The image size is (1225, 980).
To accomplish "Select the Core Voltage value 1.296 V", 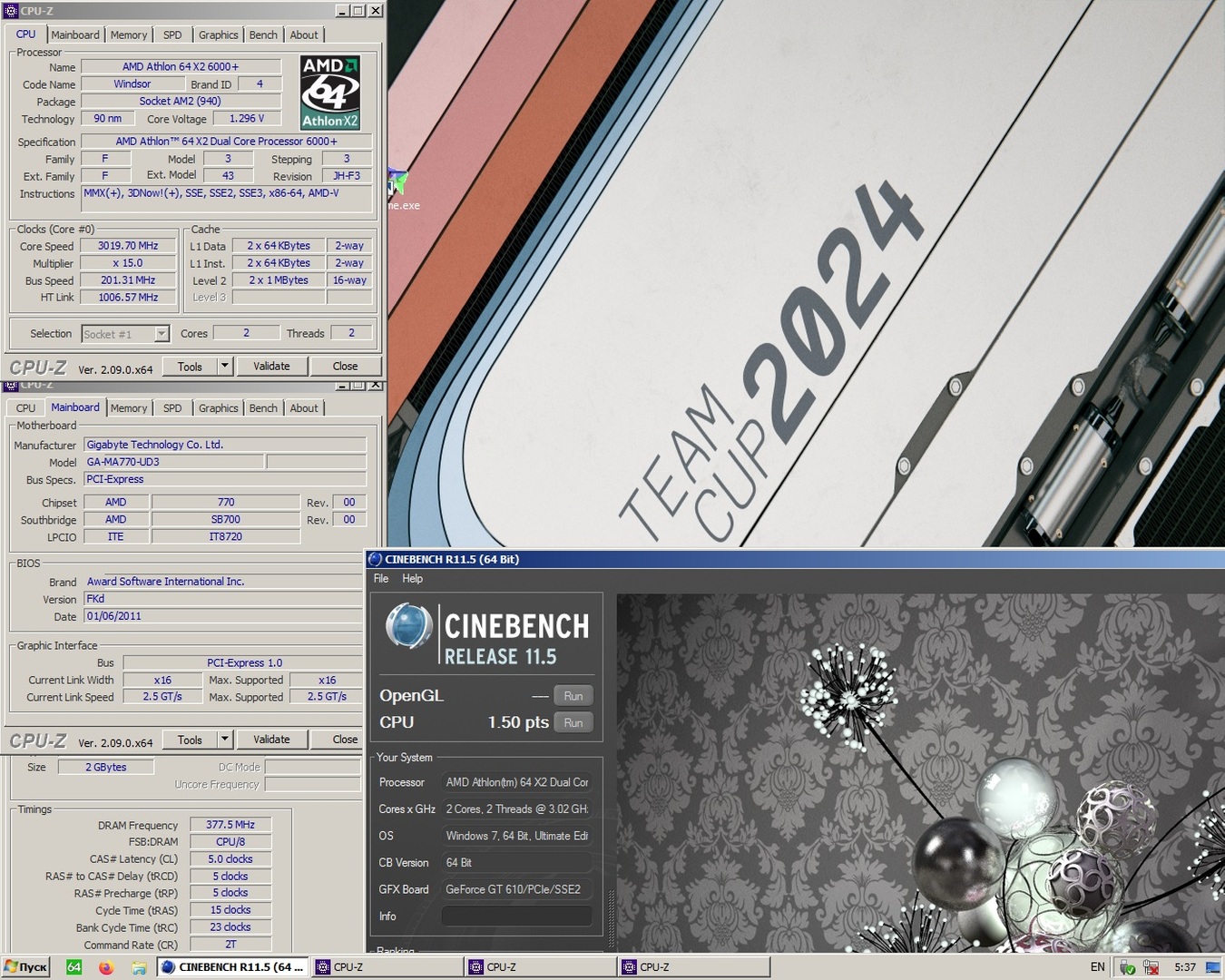I will (247, 119).
